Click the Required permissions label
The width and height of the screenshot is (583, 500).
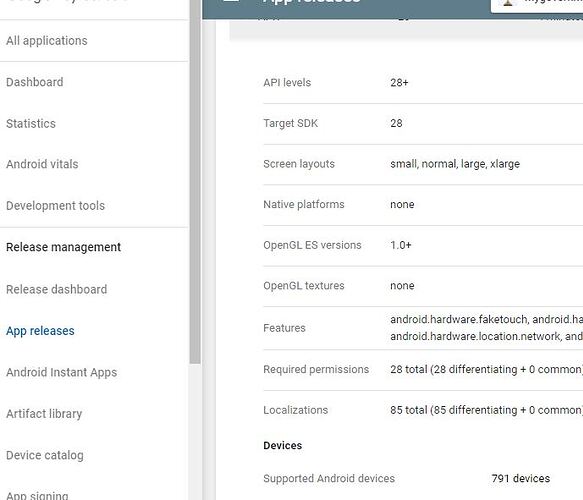tap(316, 370)
